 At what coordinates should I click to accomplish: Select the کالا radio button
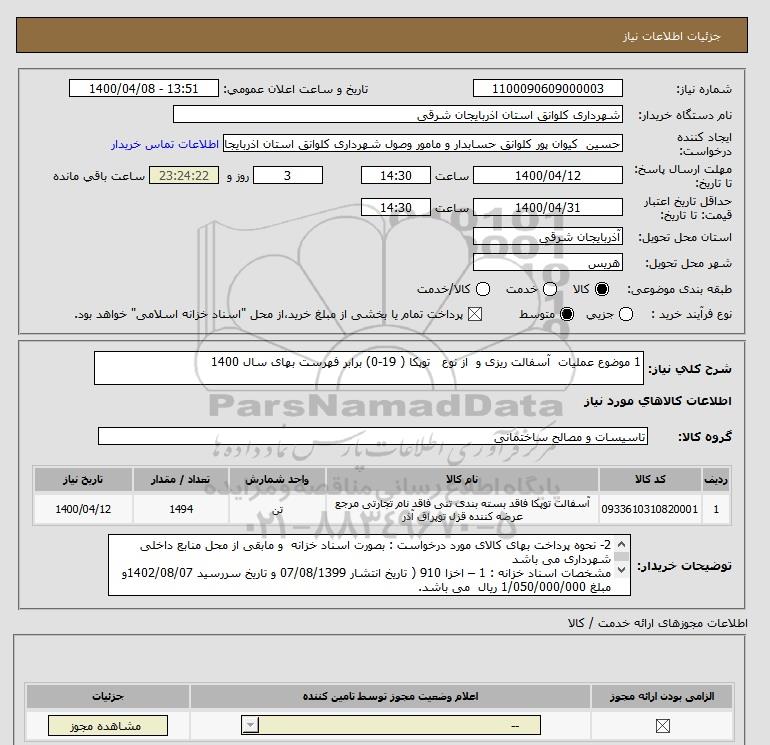point(602,289)
